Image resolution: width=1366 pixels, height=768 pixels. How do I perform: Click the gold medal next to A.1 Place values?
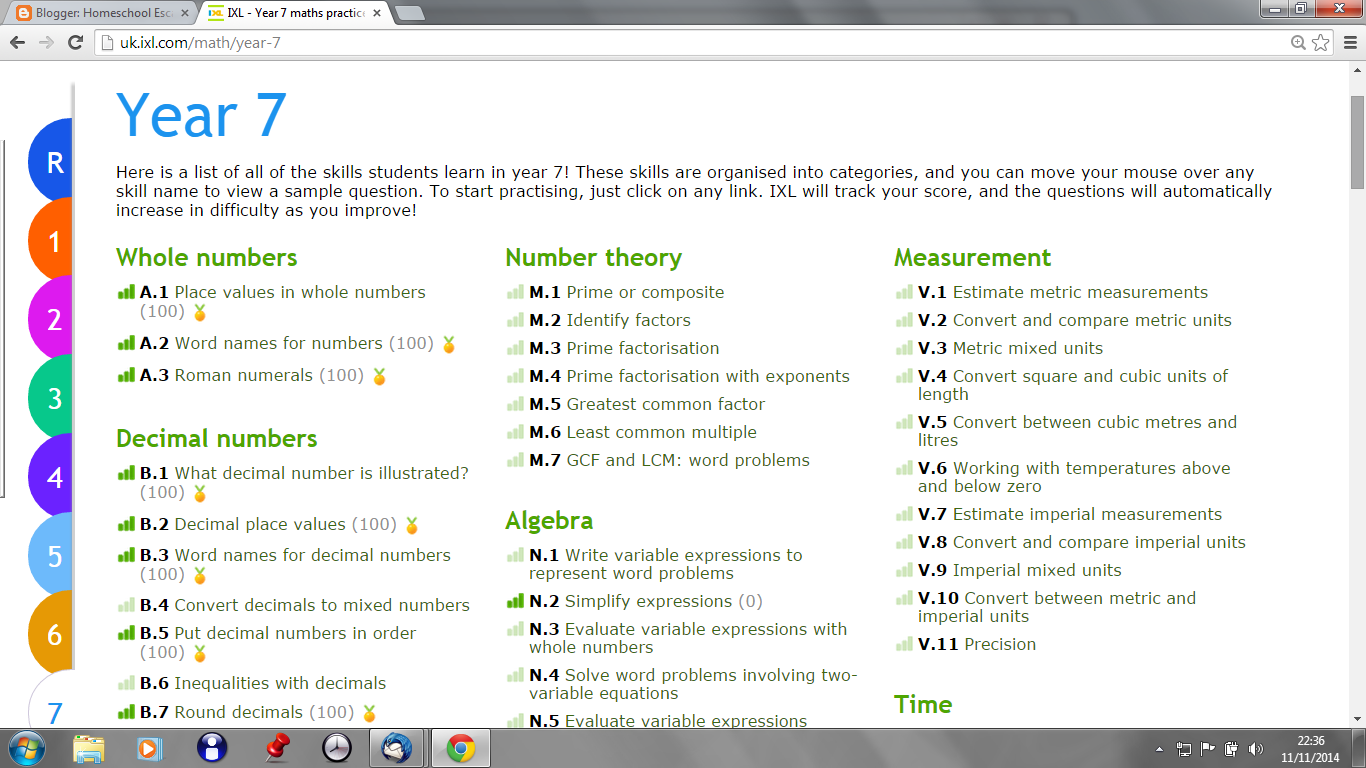coord(200,312)
